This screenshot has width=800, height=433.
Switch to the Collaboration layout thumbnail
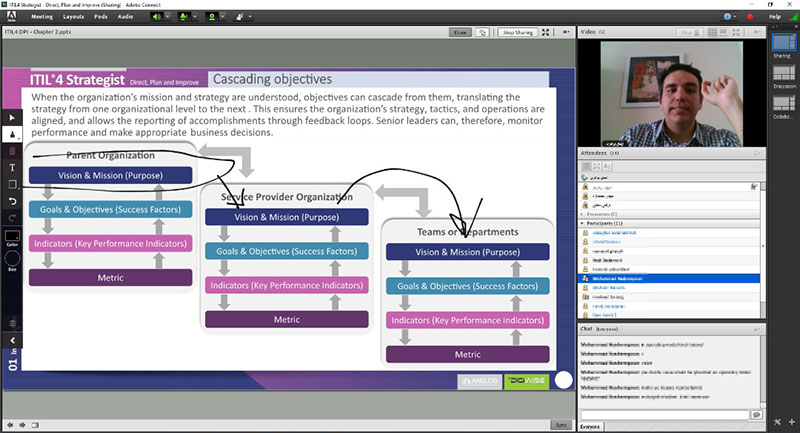coord(784,104)
